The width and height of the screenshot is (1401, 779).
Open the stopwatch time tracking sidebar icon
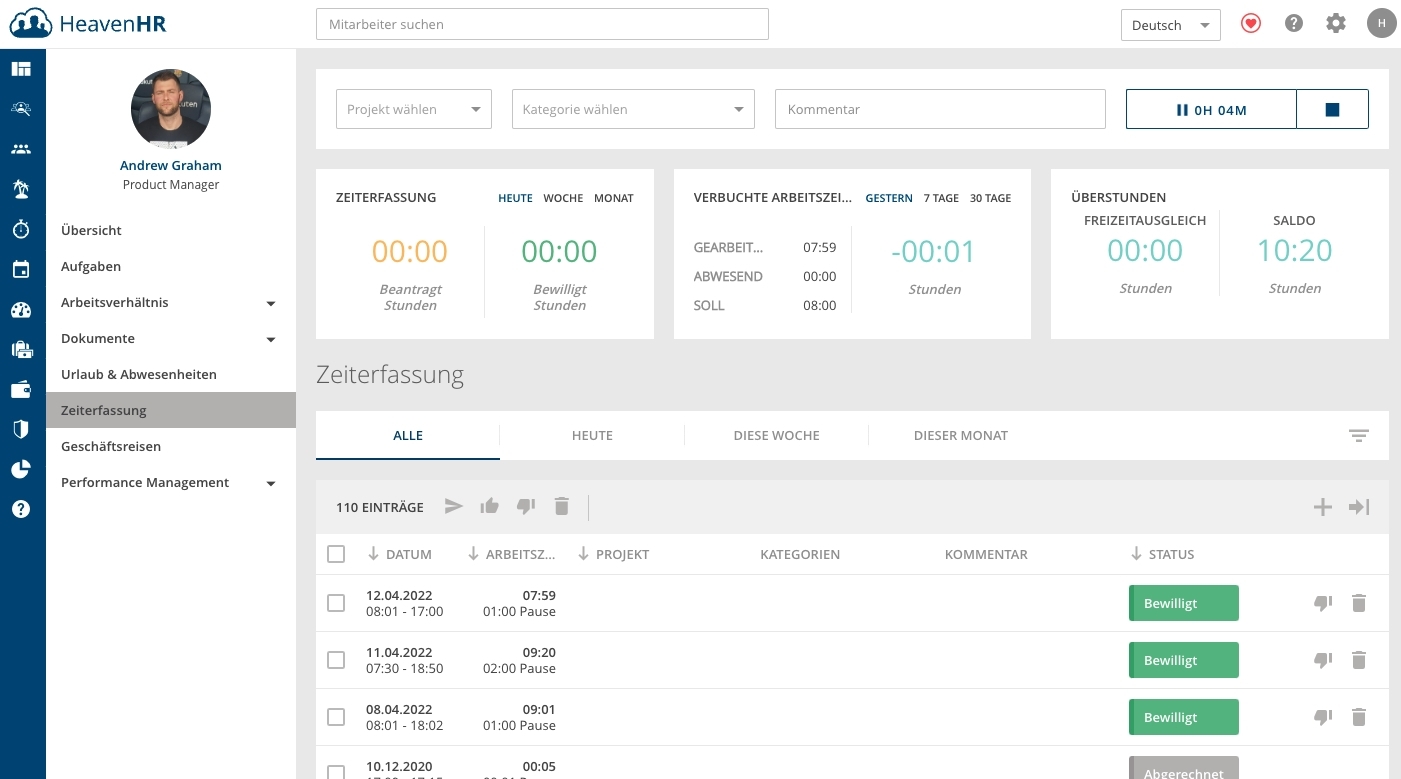point(21,229)
